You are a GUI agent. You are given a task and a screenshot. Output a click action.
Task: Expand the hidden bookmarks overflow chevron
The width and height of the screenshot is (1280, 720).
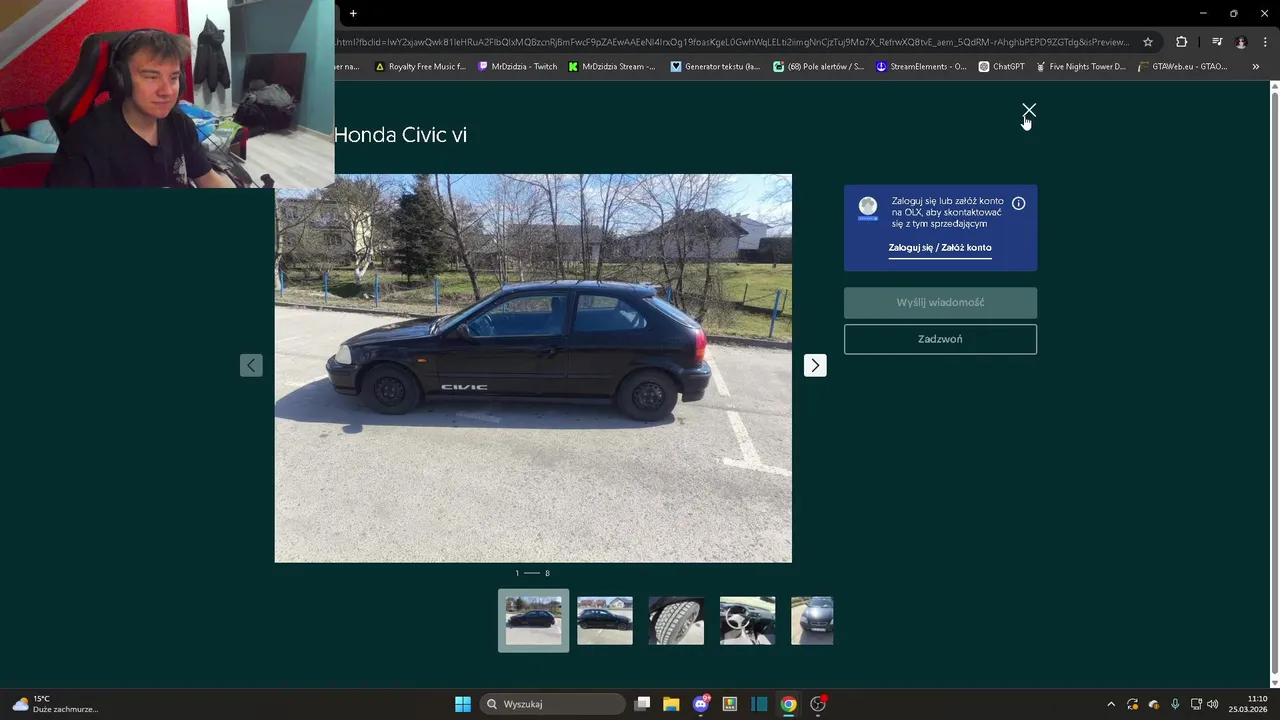1256,67
